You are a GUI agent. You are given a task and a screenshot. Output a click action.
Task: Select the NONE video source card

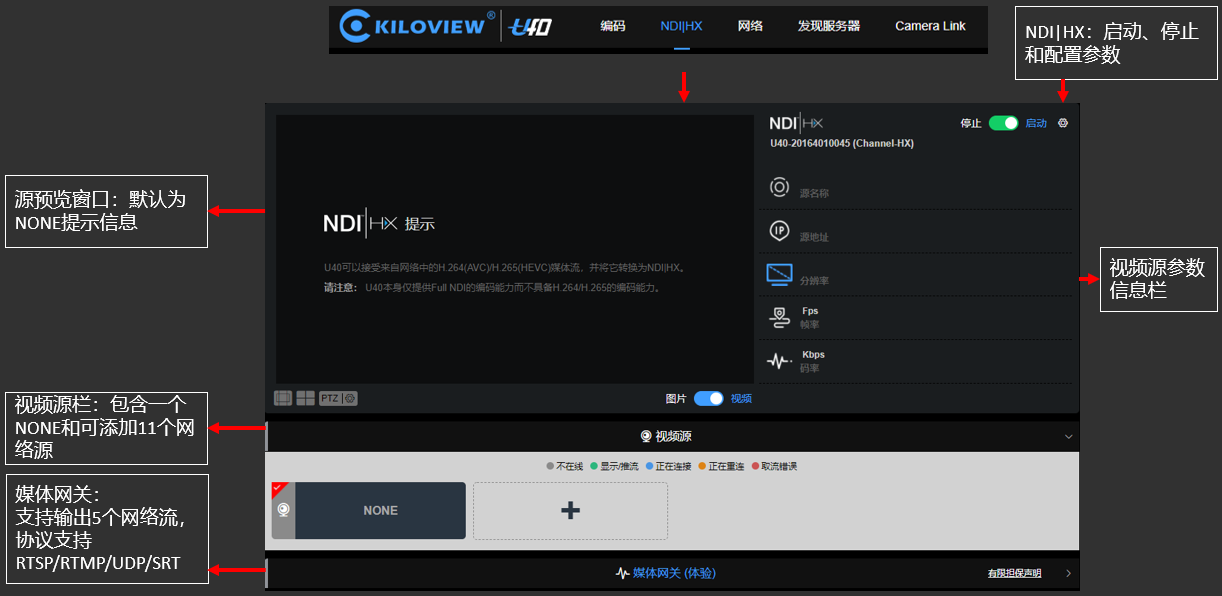point(369,510)
